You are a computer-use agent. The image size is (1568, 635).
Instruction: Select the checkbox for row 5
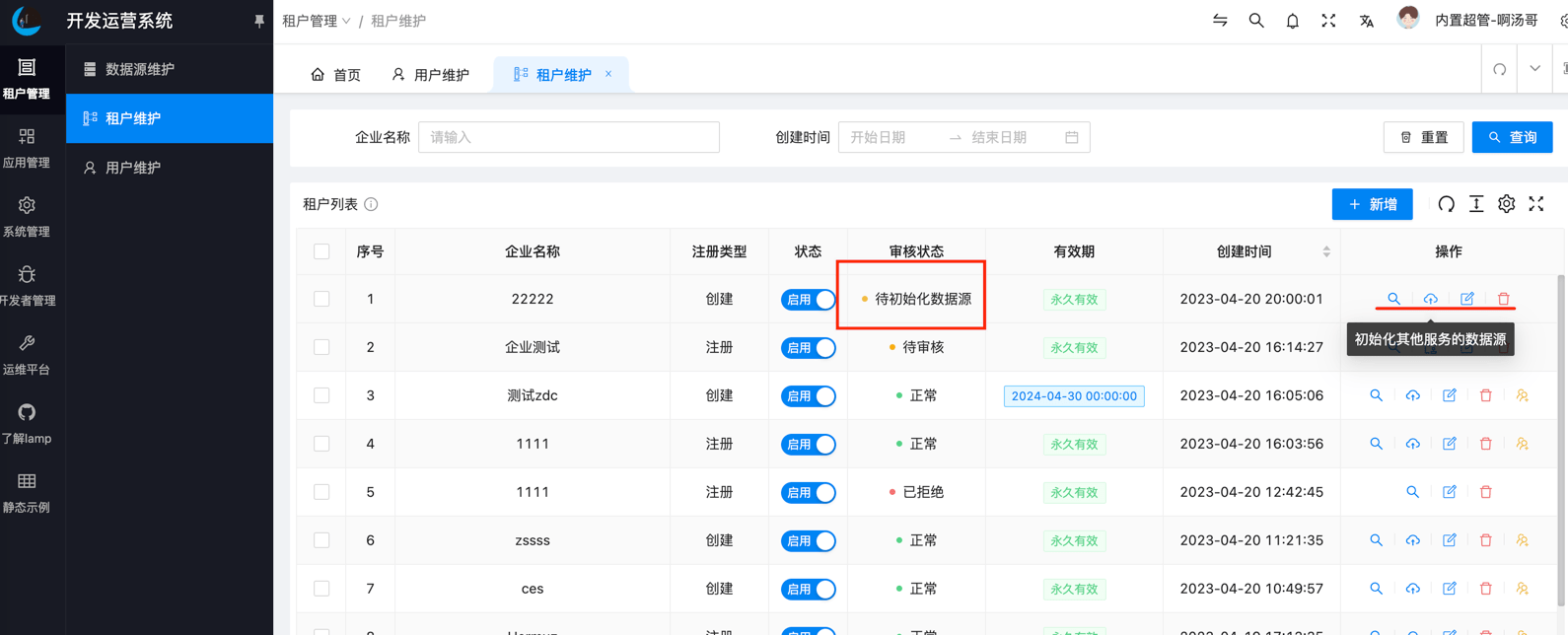[321, 492]
